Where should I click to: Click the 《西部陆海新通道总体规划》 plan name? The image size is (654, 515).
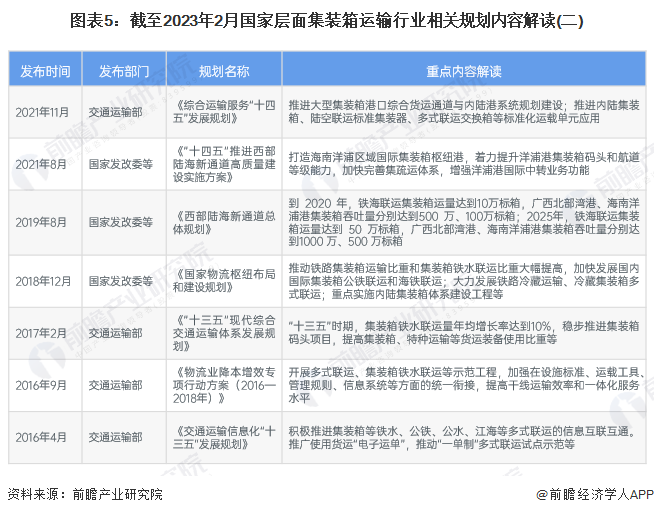coord(224,222)
